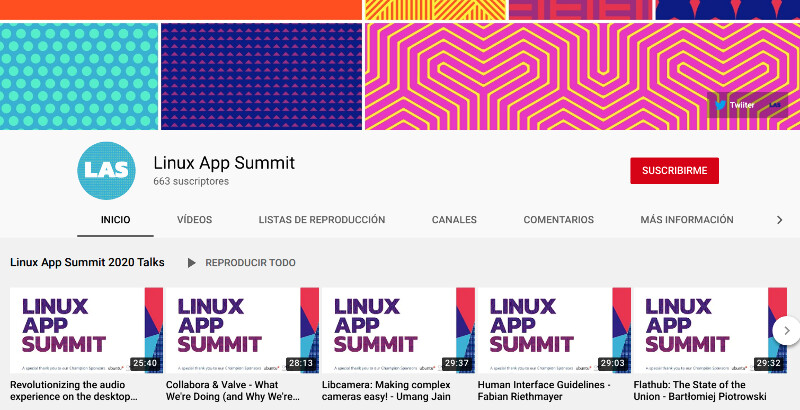Open the Listas de reproducción tab
Image resolution: width=800 pixels, height=410 pixels.
(x=321, y=220)
